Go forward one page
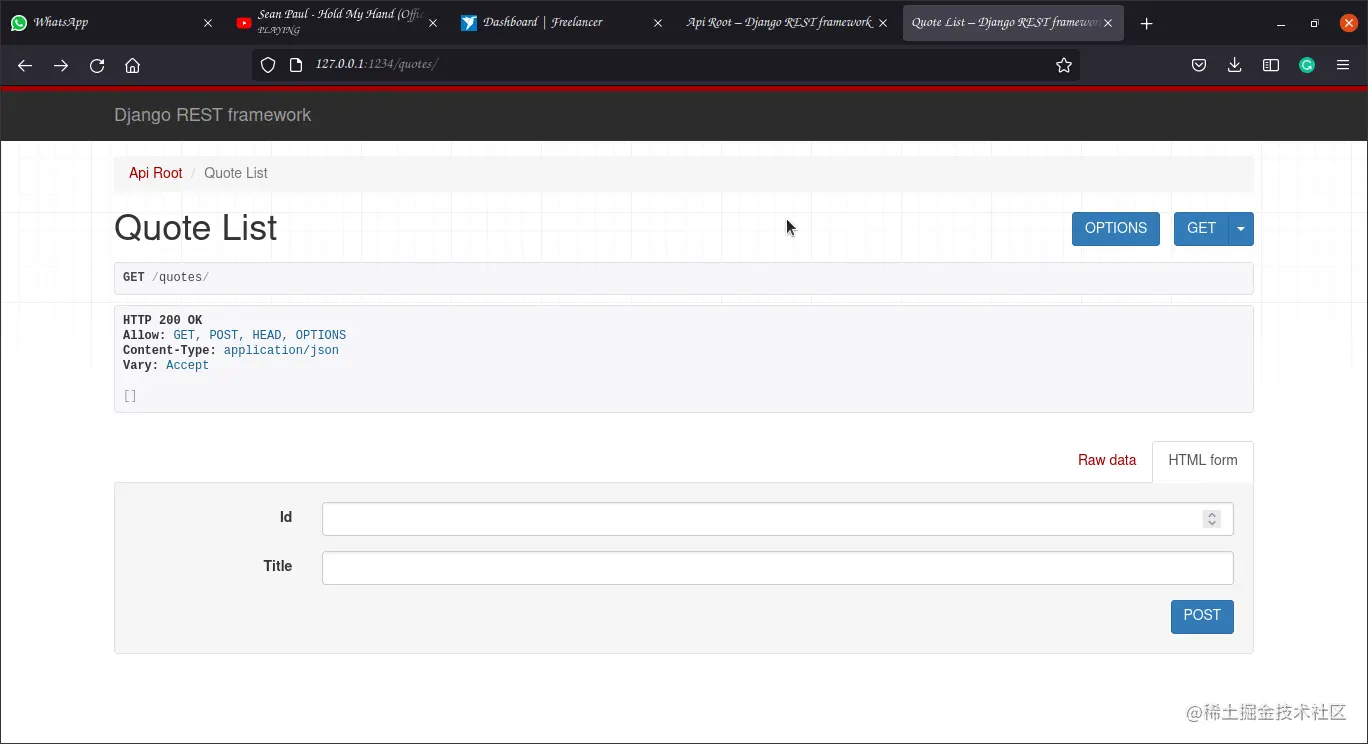 (61, 66)
